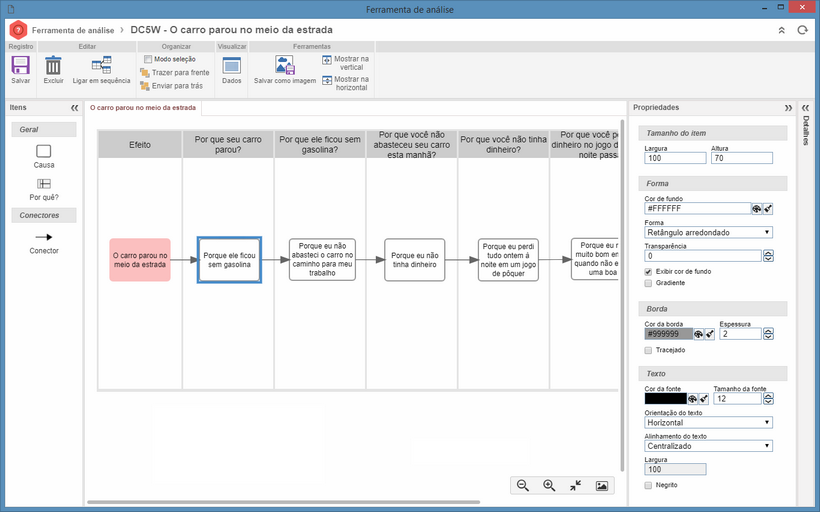
Task: Toggle the Tracejado checkbox
Action: point(648,350)
